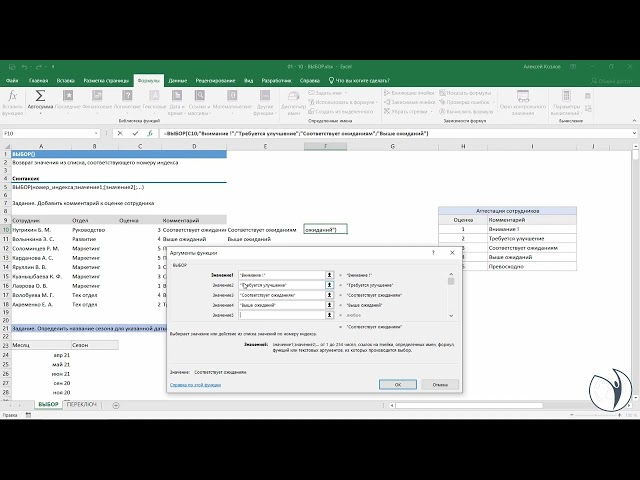Click Evaluate Formula in ribbon
The height and width of the screenshot is (480, 640).
tap(466, 111)
